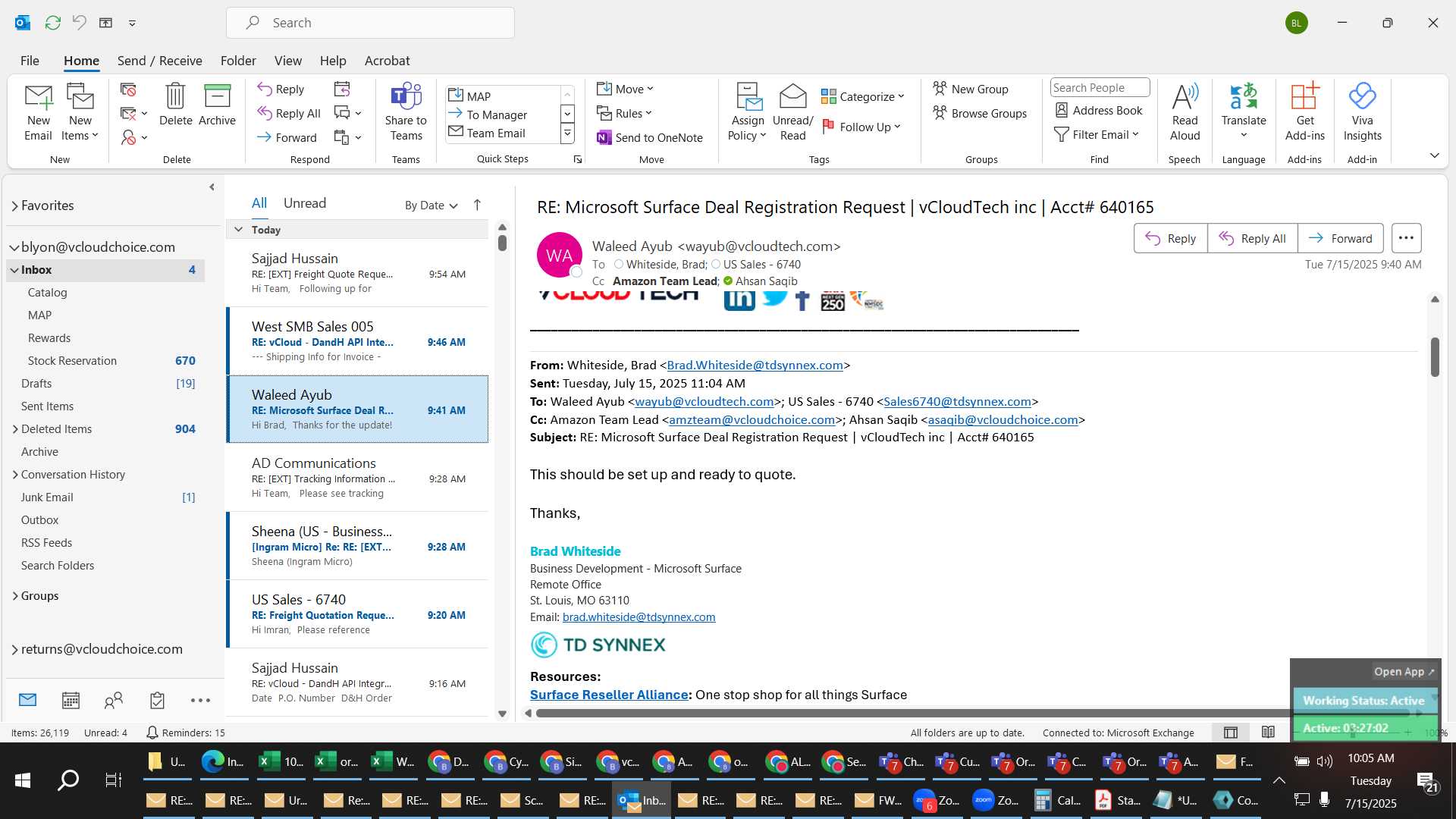Click the Archive icon in ribbon

tap(217, 104)
